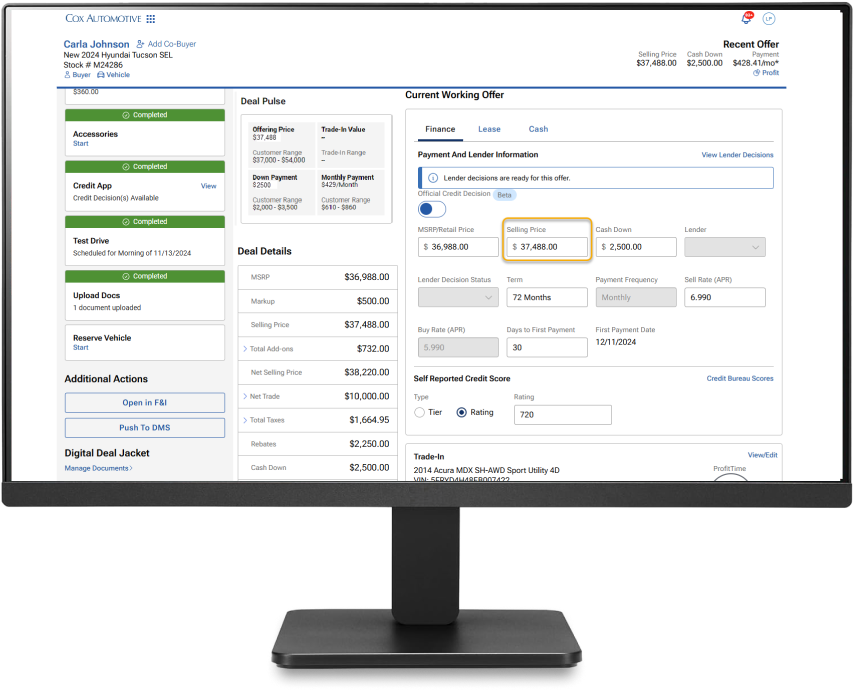Viewport: 854px width, 691px height.
Task: Open the View Lender Decisions link
Action: click(x=737, y=155)
